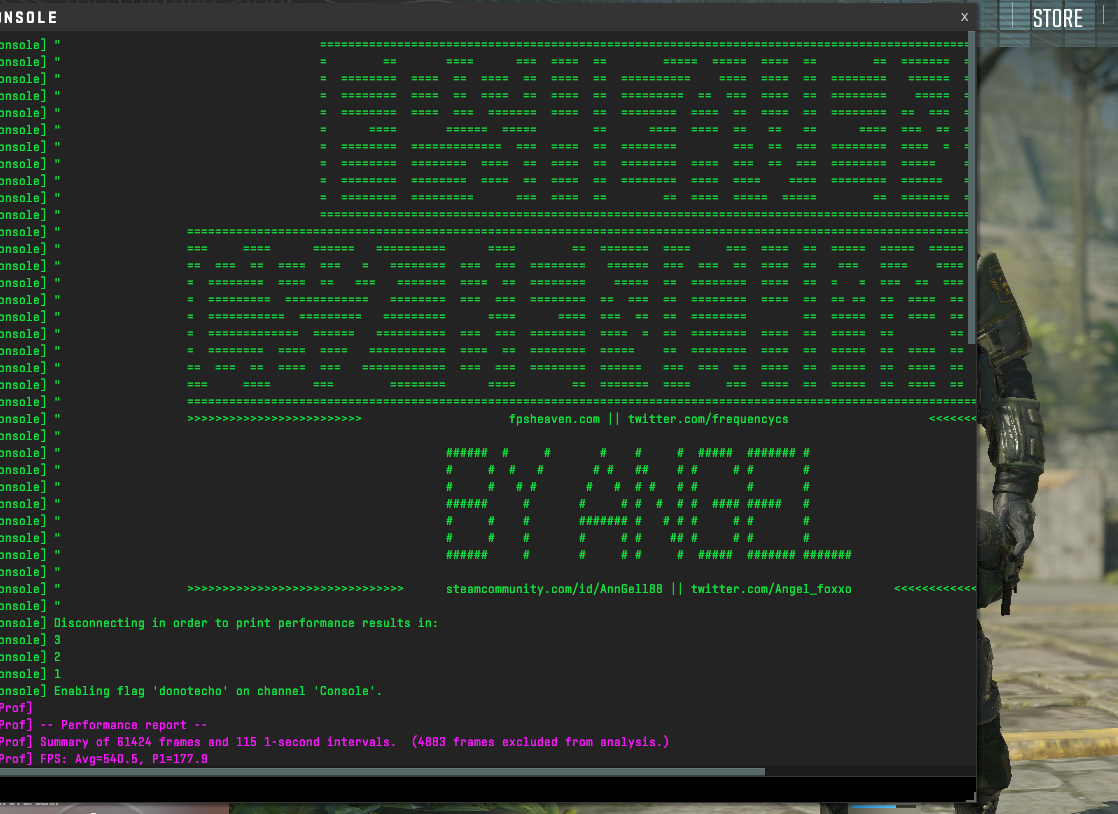This screenshot has height=814, width=1118.
Task: Click the 'Enabling flag donotecho' console line
Action: 218,691
